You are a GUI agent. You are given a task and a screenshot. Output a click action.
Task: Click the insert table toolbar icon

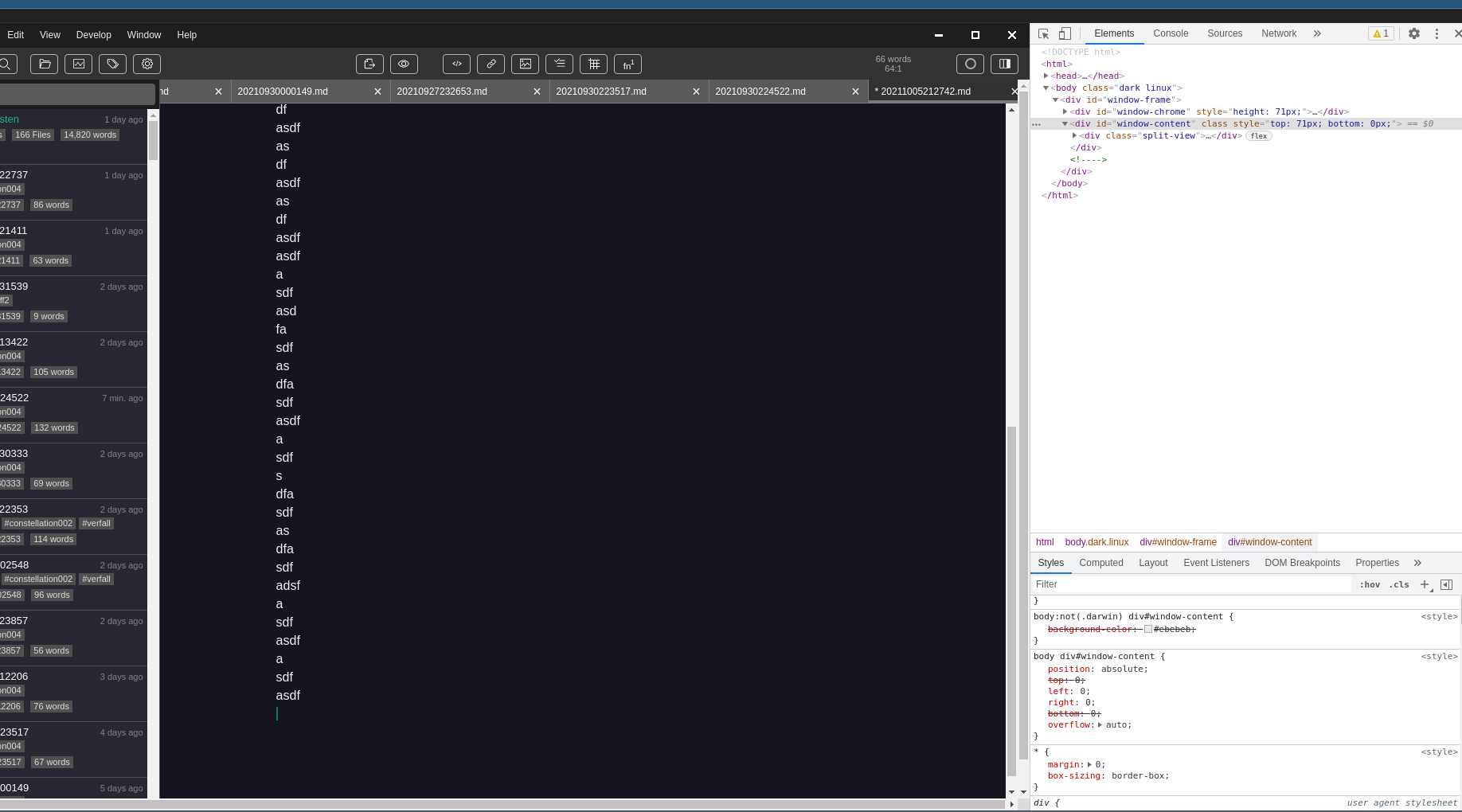[593, 64]
